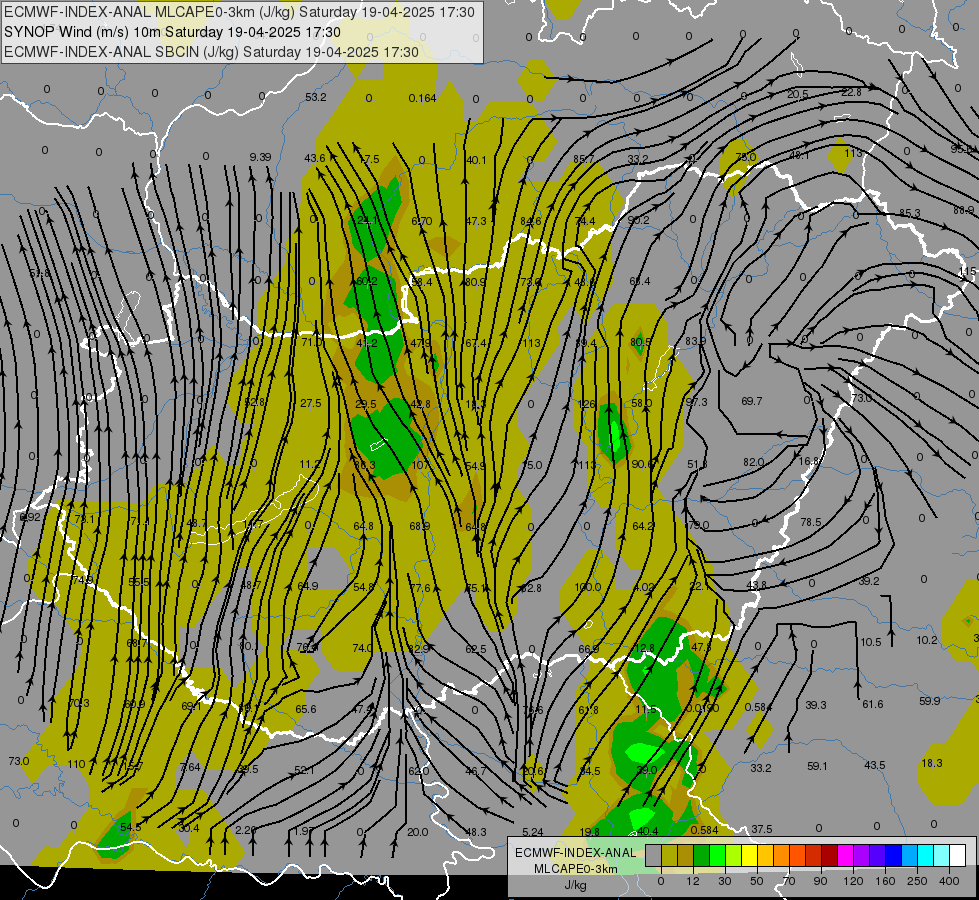Click the dark red swatch at 90
This screenshot has width=979, height=900.
[x=829, y=856]
